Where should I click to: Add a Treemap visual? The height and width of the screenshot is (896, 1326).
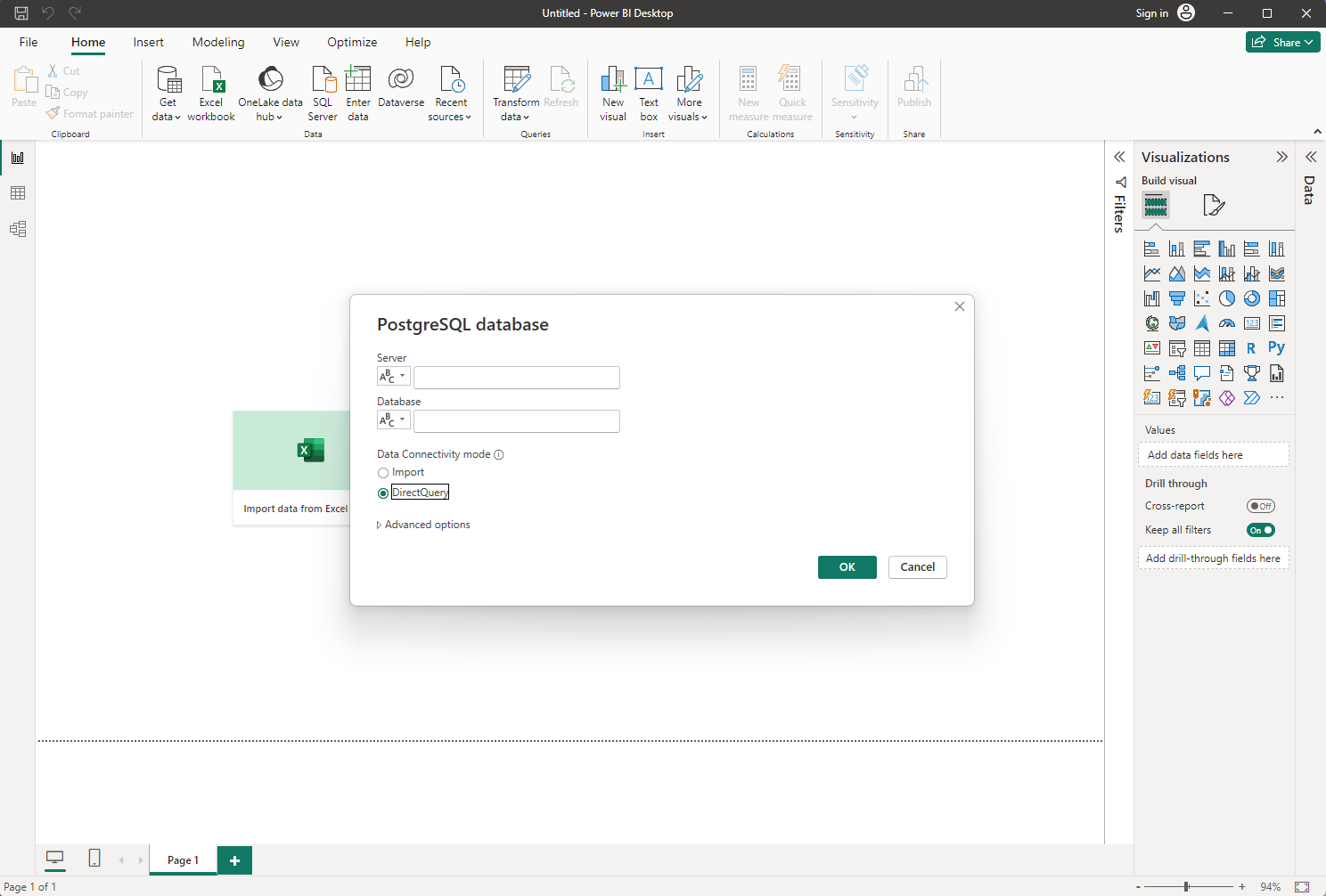pos(1277,298)
